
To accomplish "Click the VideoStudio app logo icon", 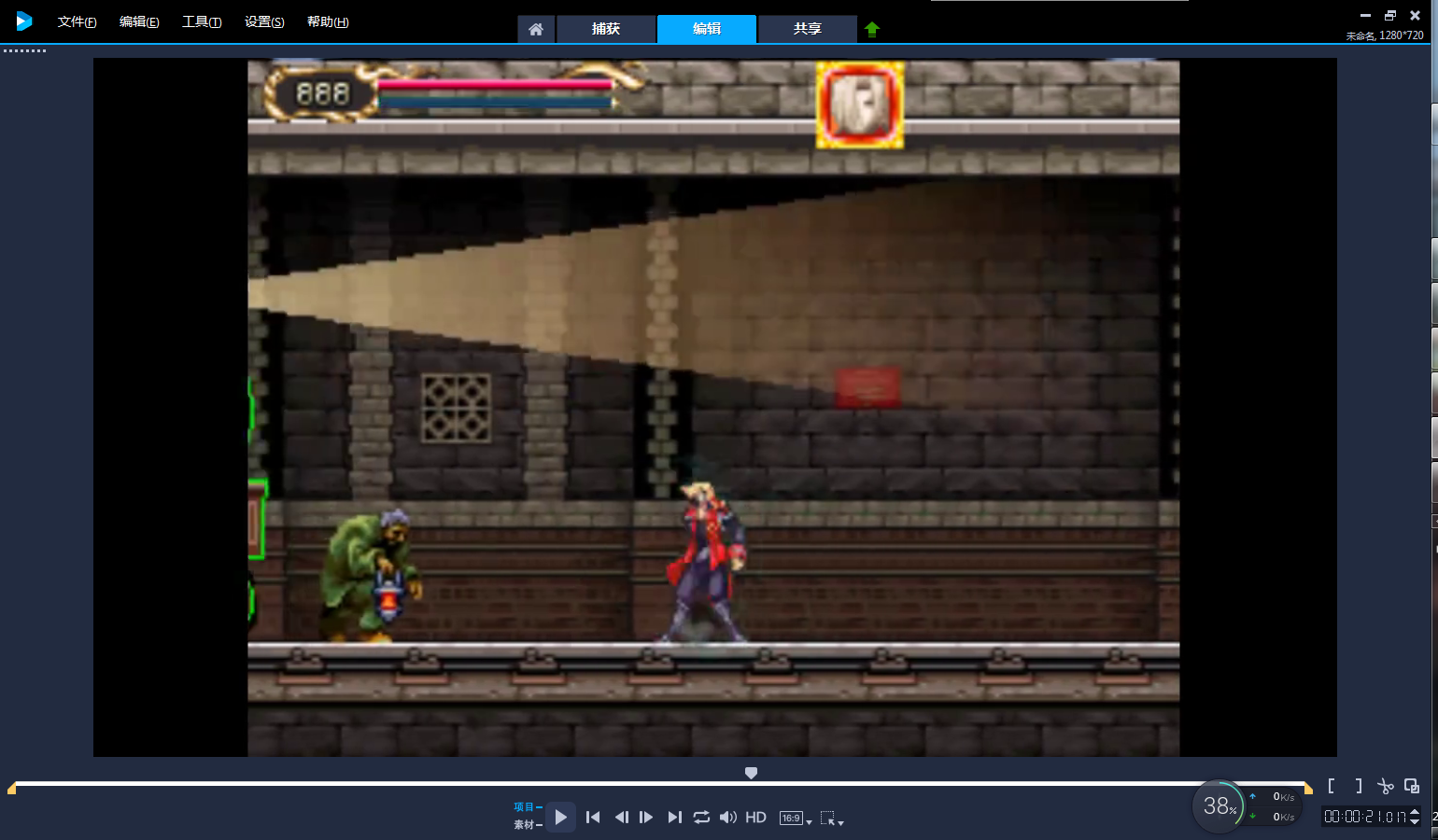I will pos(24,21).
